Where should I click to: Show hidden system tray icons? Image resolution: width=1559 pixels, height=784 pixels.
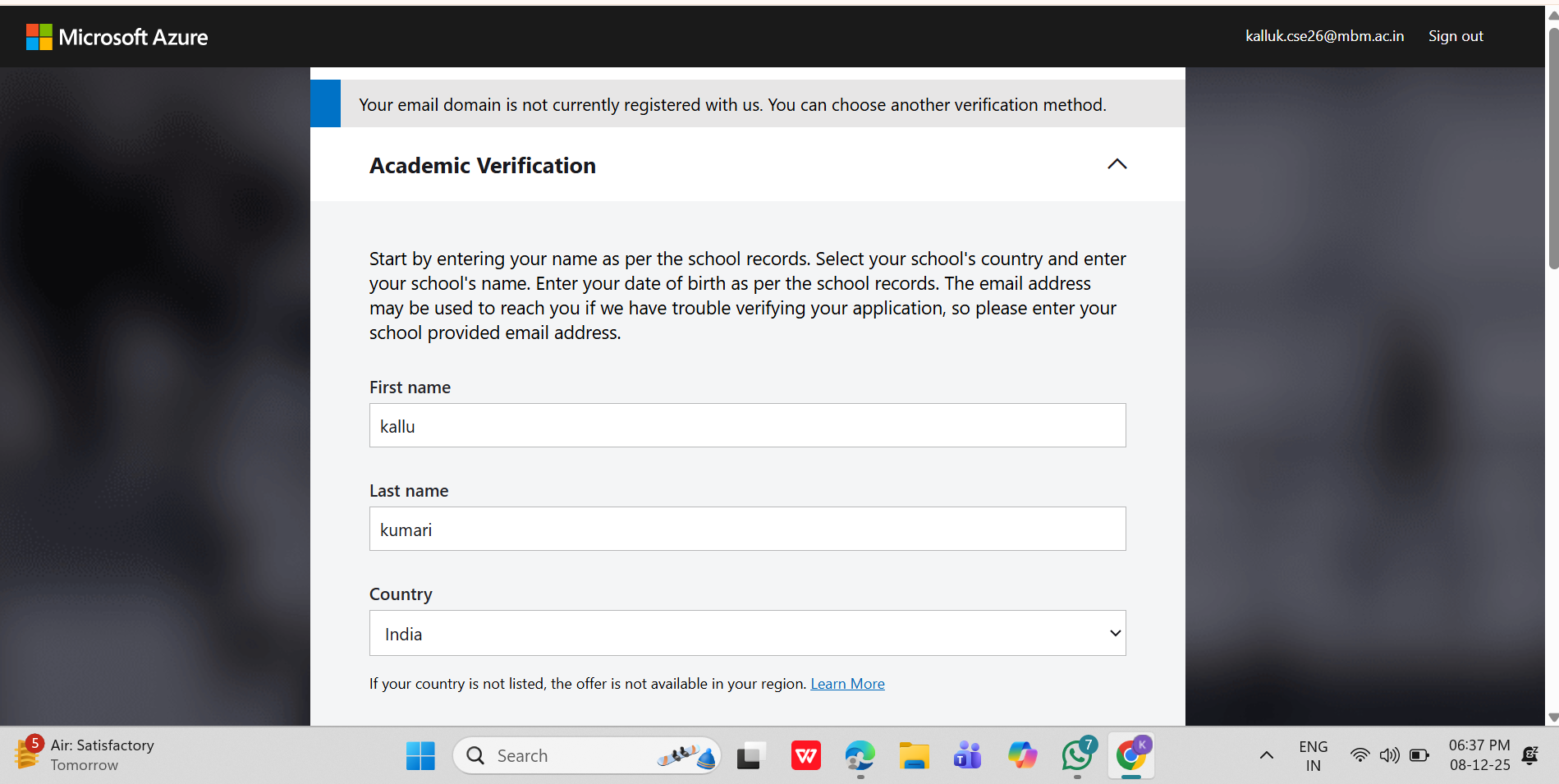[x=1267, y=755]
